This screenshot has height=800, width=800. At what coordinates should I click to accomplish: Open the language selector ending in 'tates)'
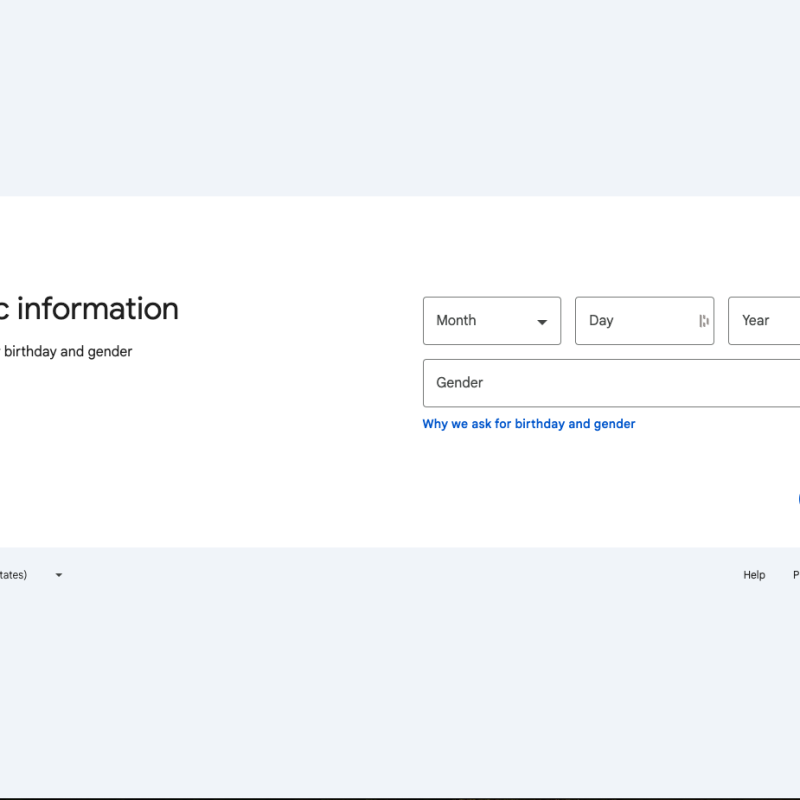pos(14,575)
